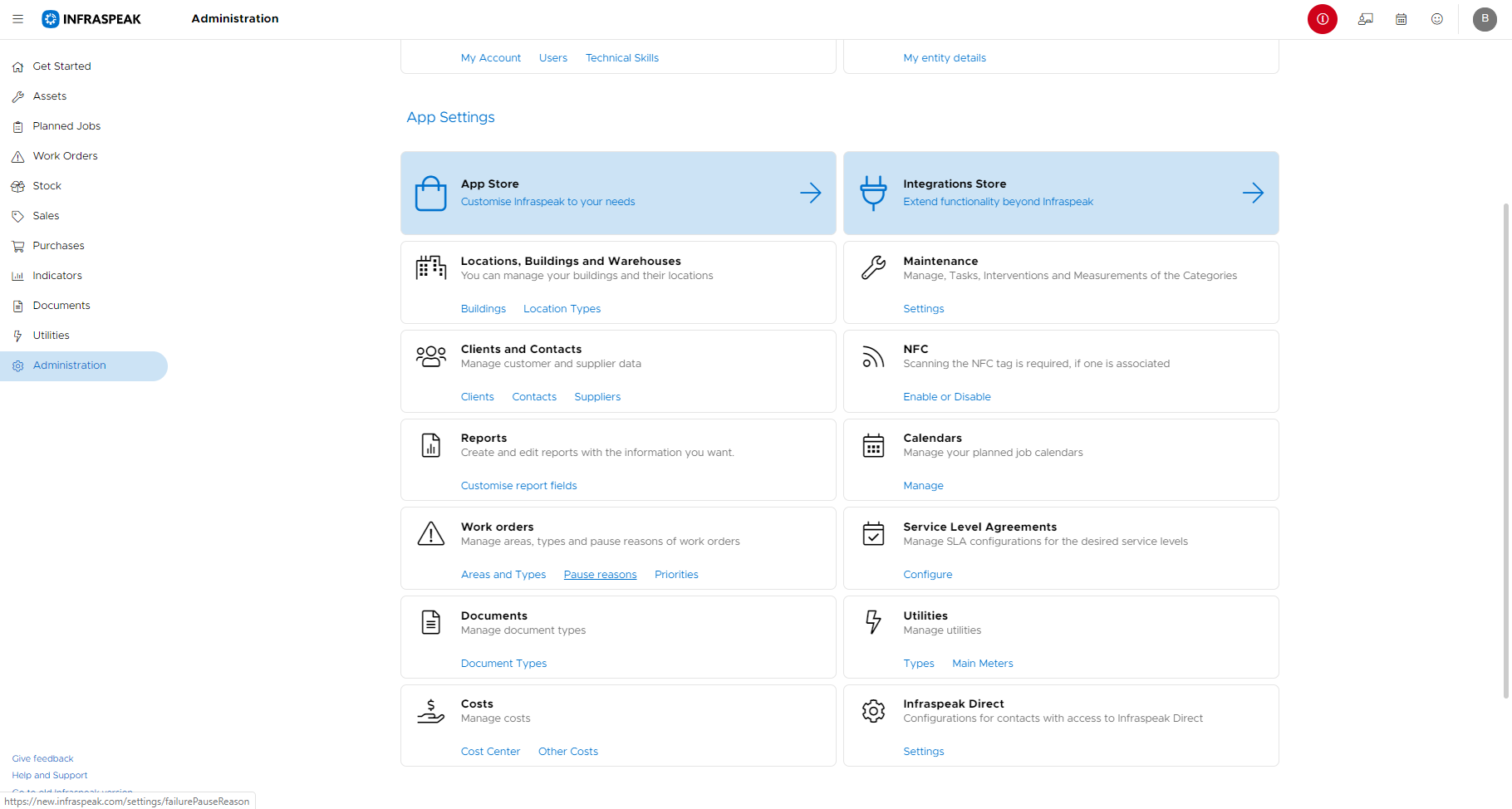
Task: Click the Service Level Agreements calendar-check icon
Action: tap(873, 533)
